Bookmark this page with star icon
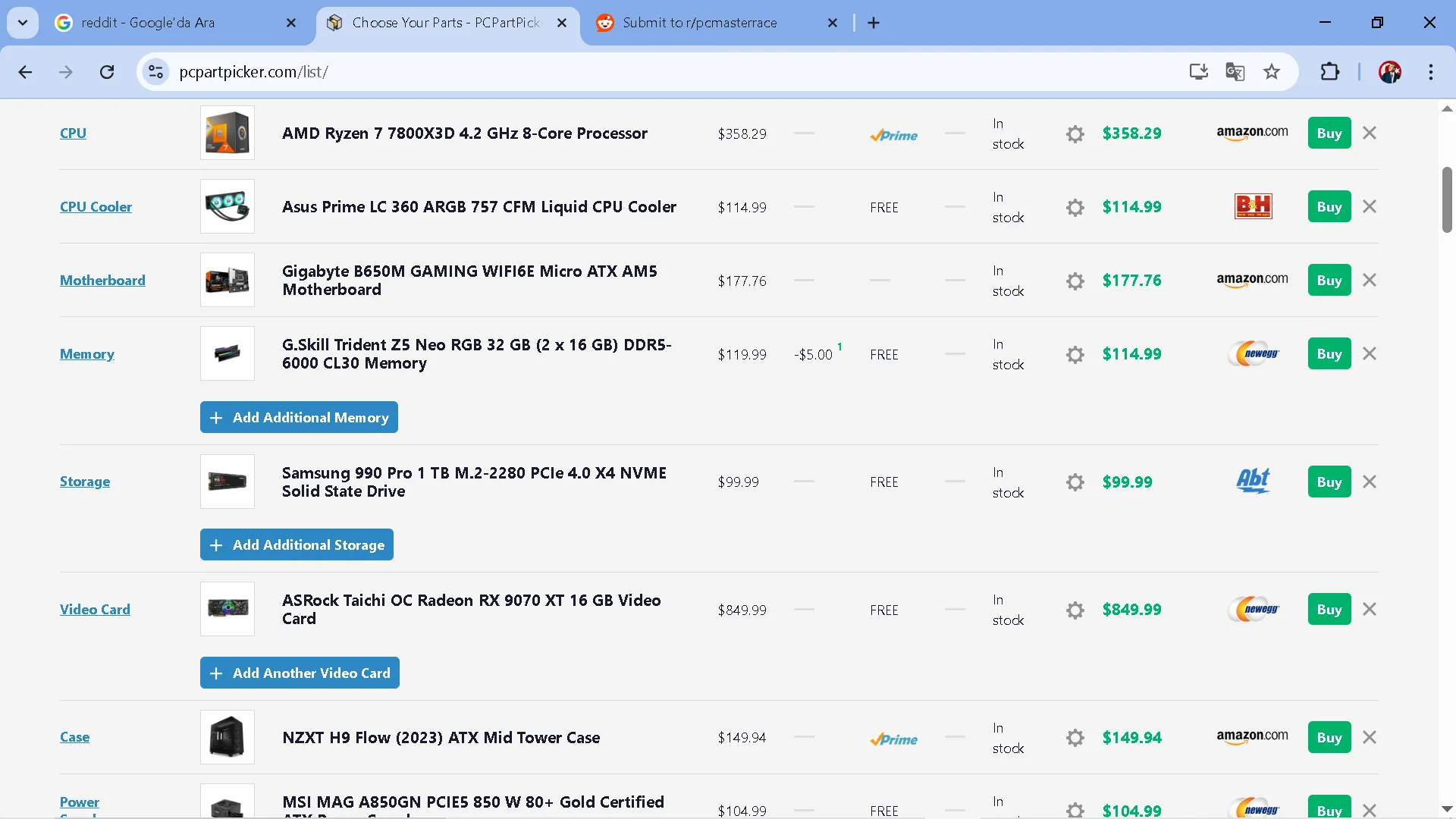The height and width of the screenshot is (819, 1456). point(1272,72)
